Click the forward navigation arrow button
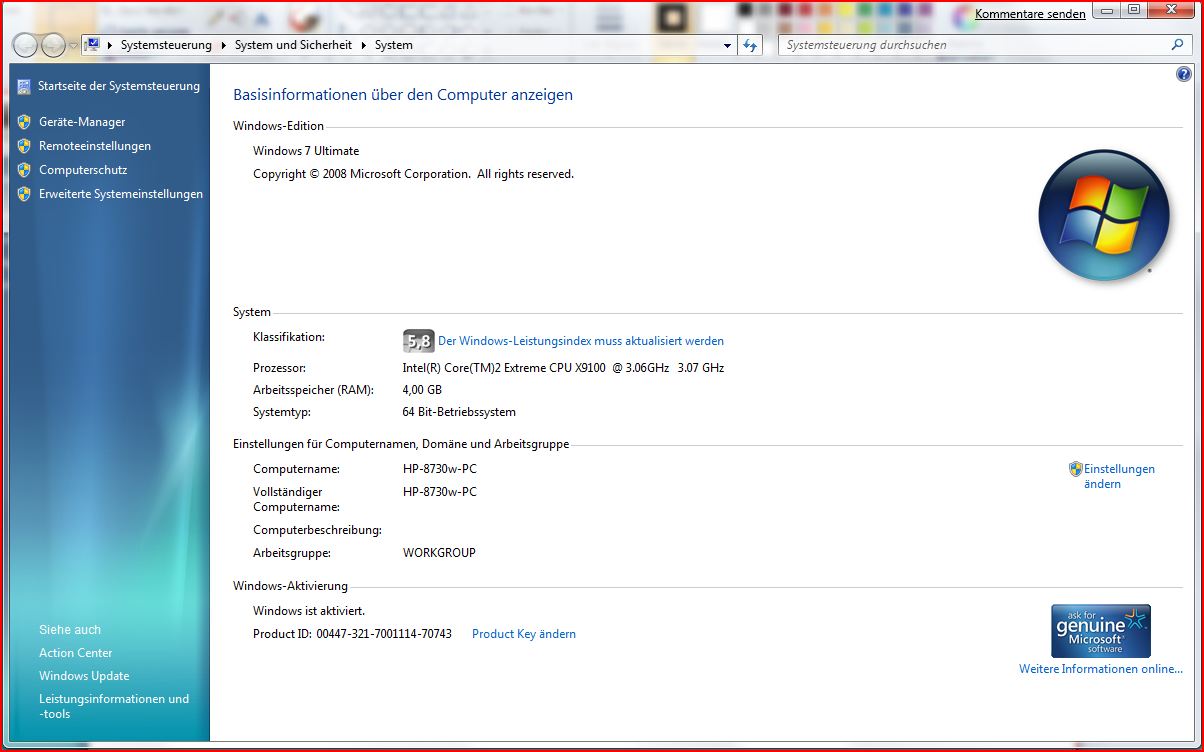This screenshot has width=1204, height=752. [53, 45]
